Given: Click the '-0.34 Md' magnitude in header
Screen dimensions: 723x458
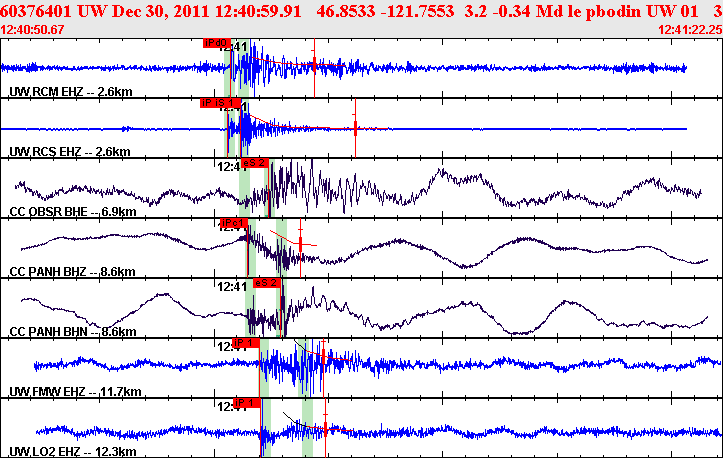Looking at the screenshot, I should click(528, 11).
